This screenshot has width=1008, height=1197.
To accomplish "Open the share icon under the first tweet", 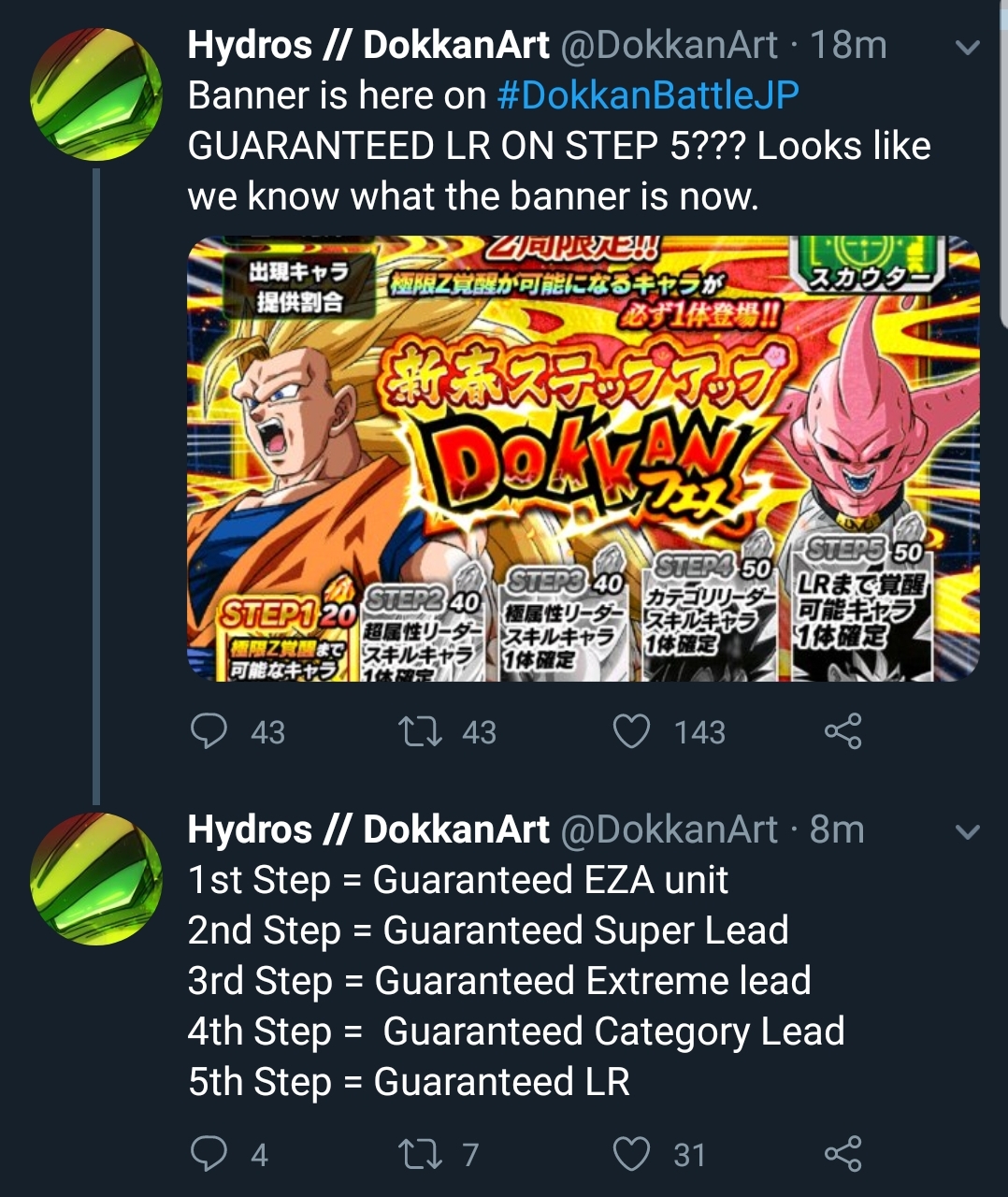I will [844, 732].
